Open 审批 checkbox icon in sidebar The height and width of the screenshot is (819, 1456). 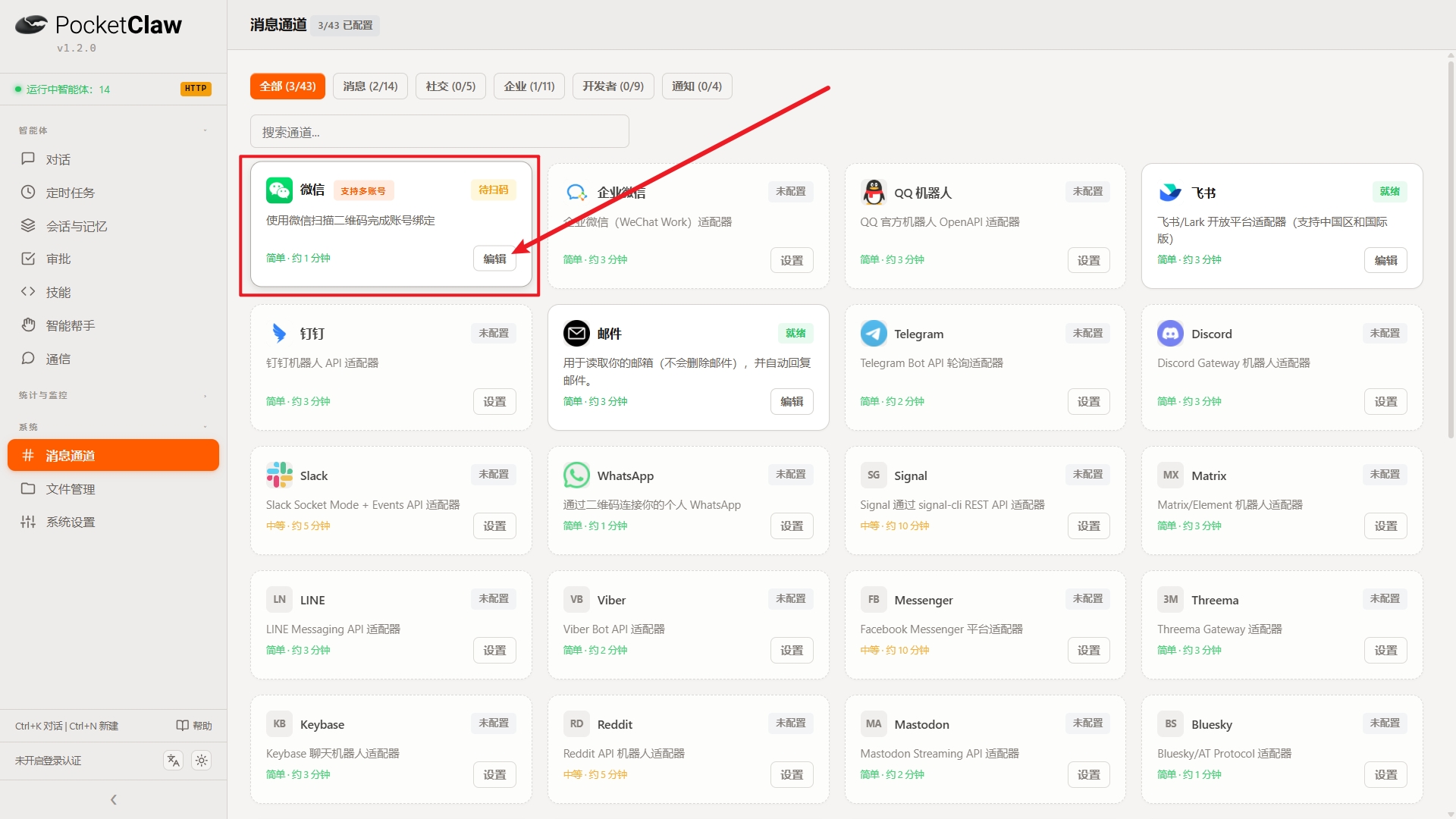pyautogui.click(x=28, y=259)
